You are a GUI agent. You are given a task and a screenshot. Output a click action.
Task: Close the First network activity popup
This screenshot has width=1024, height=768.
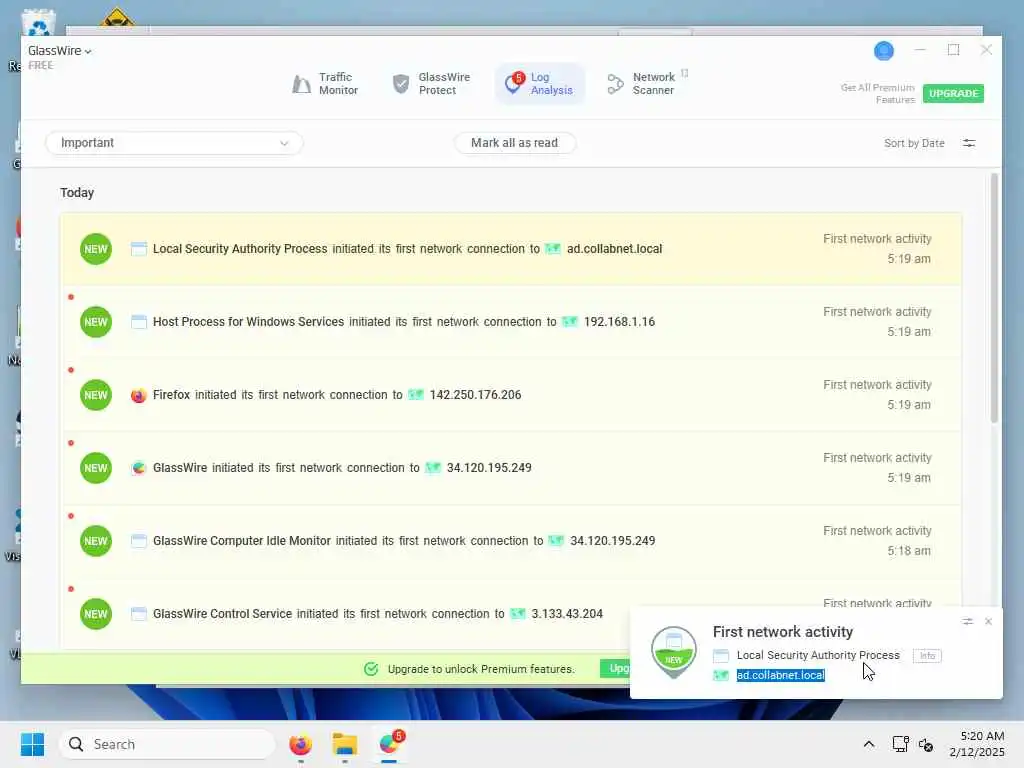click(x=988, y=622)
